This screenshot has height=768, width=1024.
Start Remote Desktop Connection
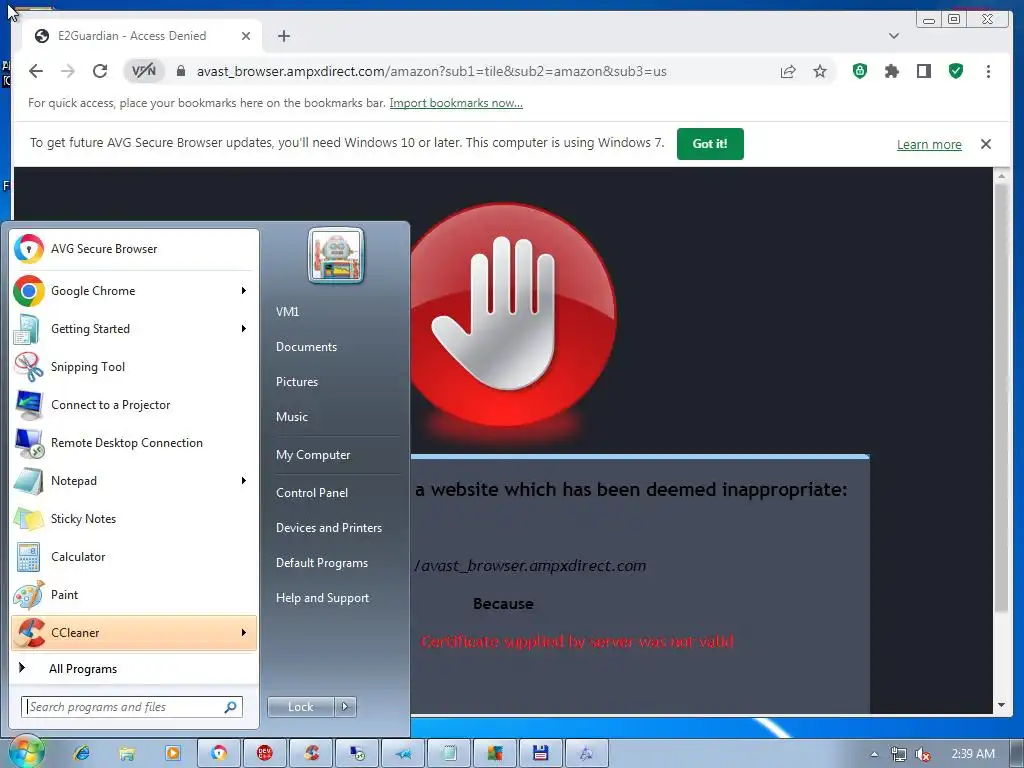(x=133, y=442)
